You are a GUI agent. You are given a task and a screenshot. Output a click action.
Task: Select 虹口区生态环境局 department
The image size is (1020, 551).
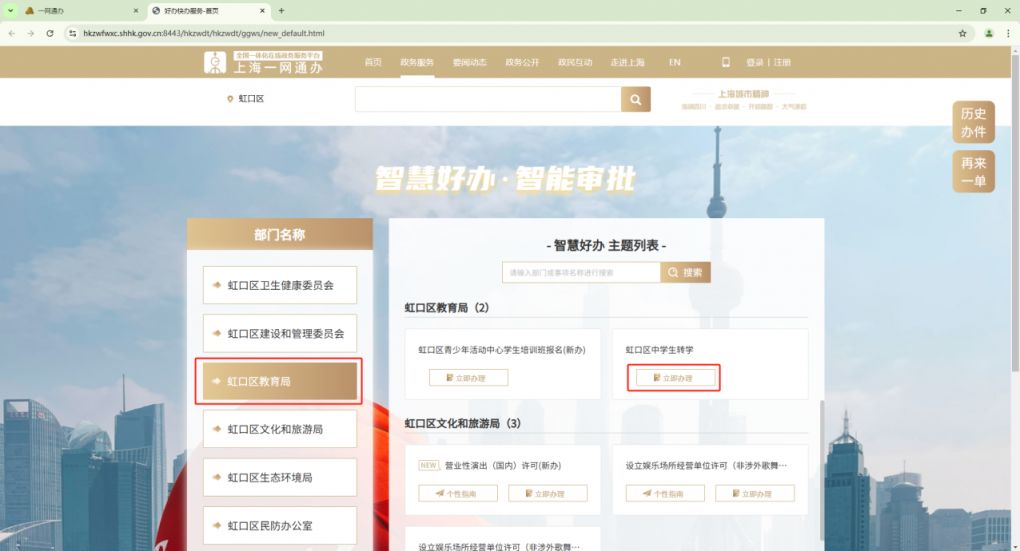[280, 477]
